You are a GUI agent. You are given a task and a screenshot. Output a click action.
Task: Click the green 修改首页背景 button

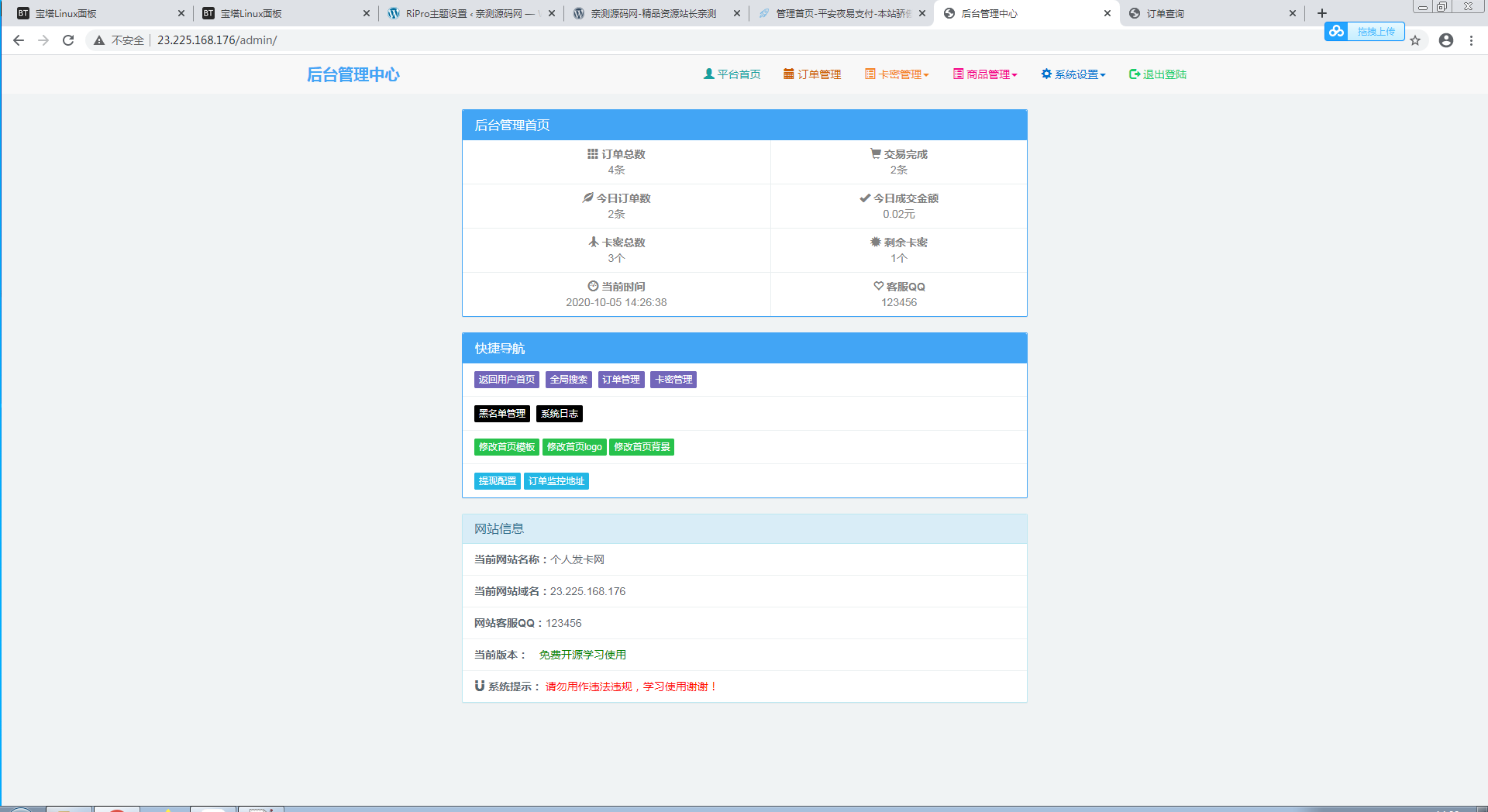tap(642, 447)
